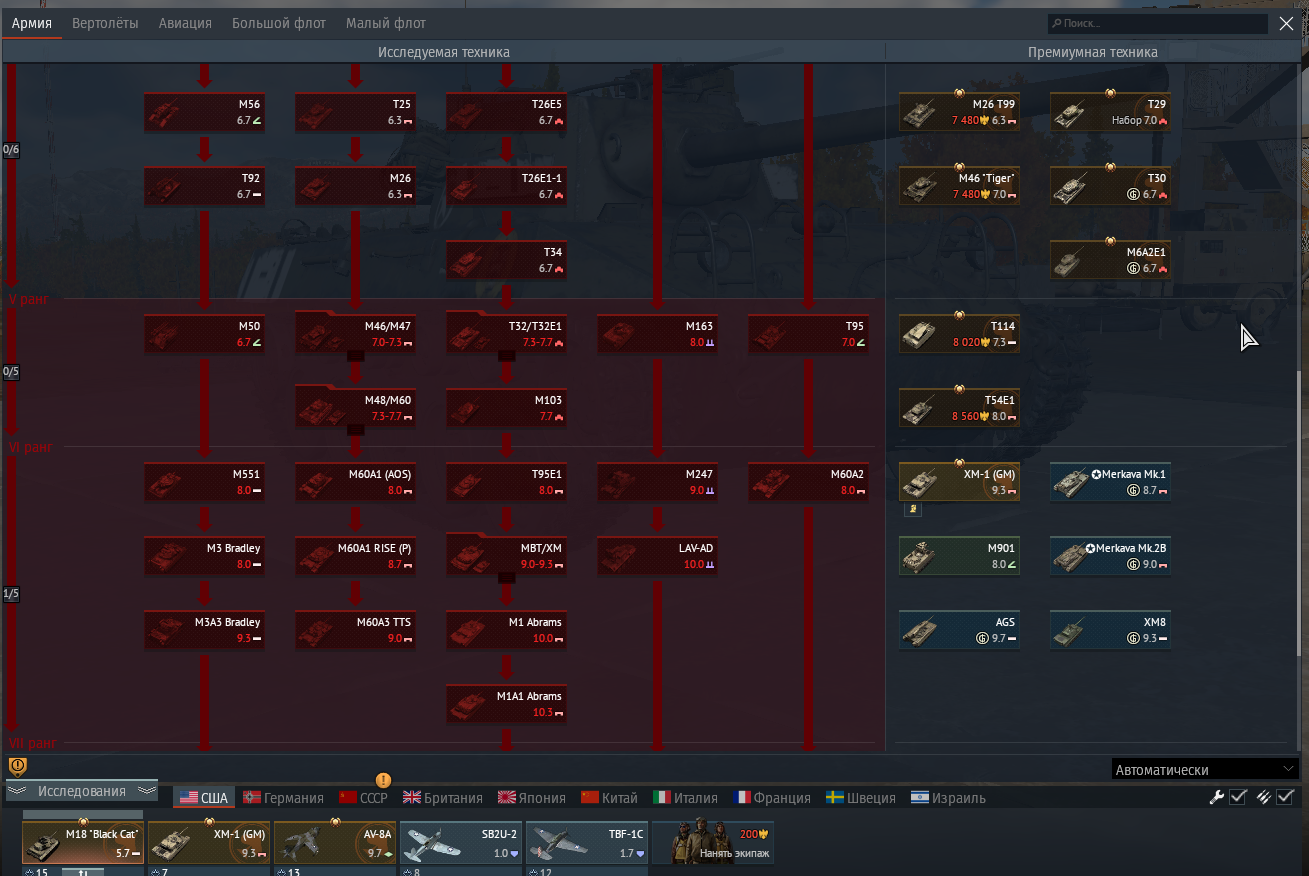Select the M60A3 TTS tank card
Image resolution: width=1309 pixels, height=876 pixels.
coord(356,630)
